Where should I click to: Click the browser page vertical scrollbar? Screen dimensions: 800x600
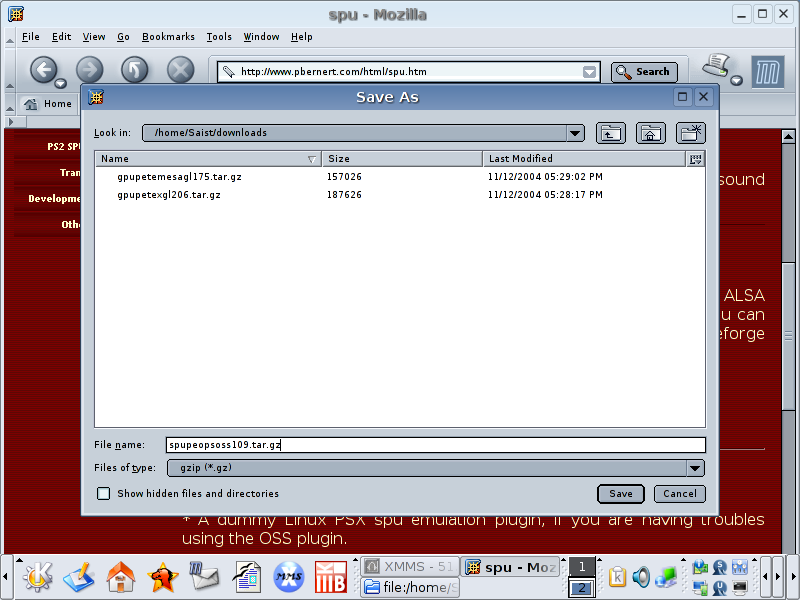click(x=790, y=330)
